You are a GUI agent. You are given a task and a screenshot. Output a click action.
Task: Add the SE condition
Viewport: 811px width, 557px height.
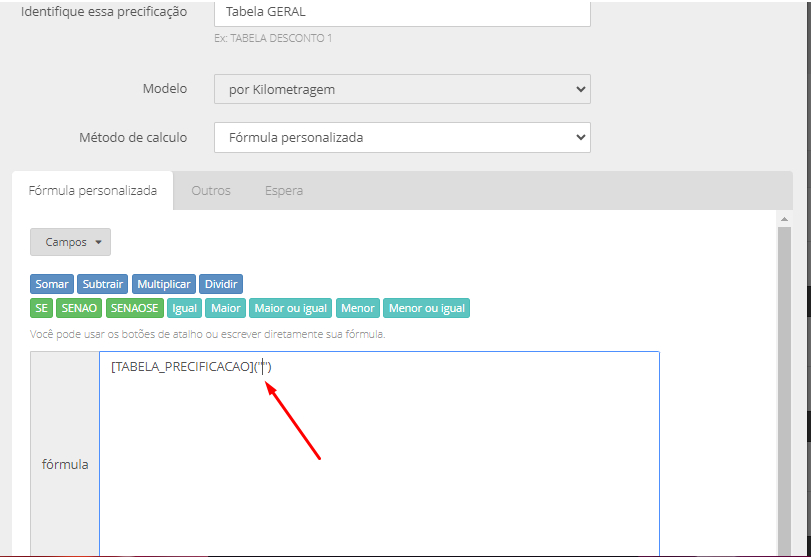point(41,308)
